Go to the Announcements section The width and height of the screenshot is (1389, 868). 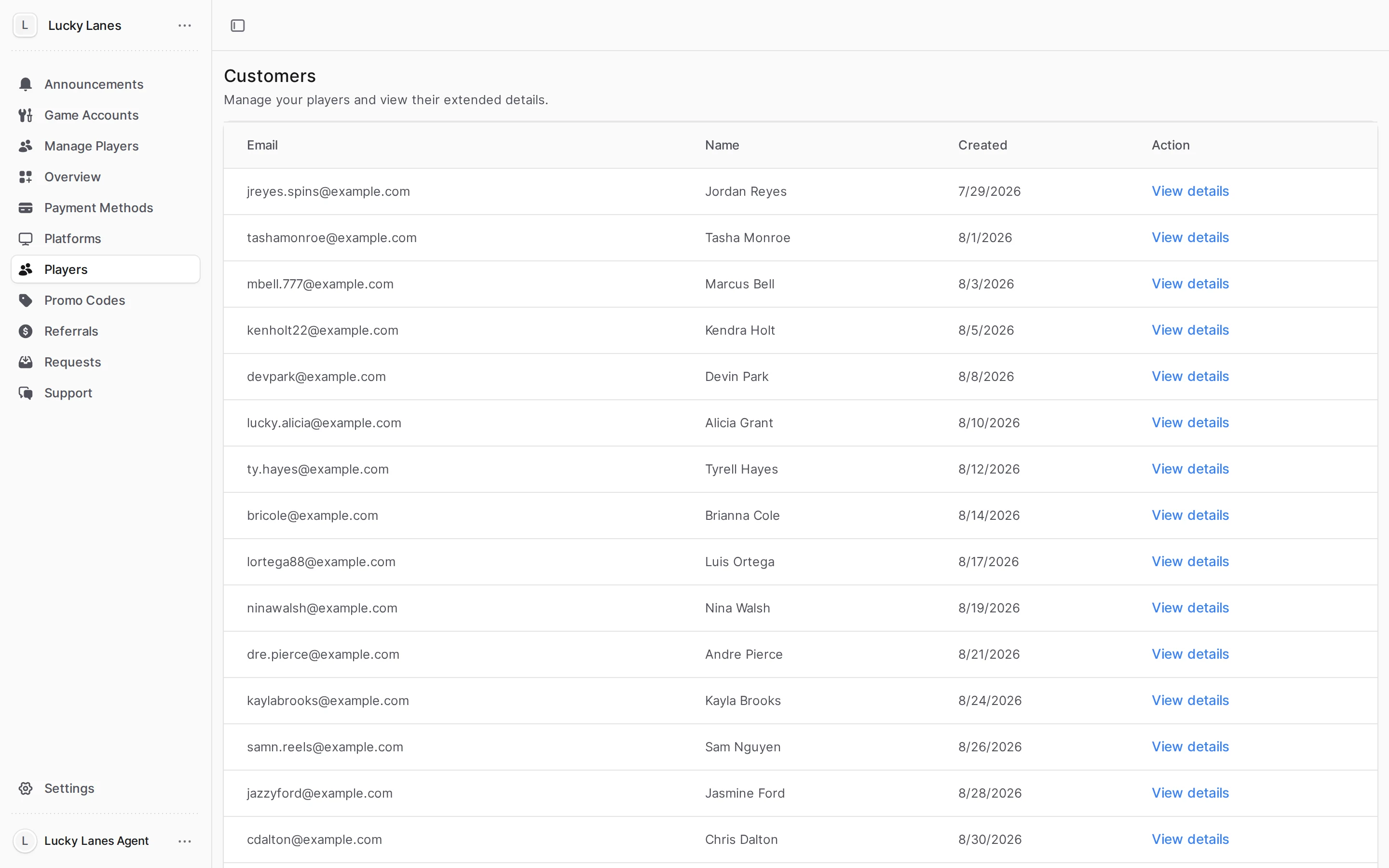(x=105, y=84)
